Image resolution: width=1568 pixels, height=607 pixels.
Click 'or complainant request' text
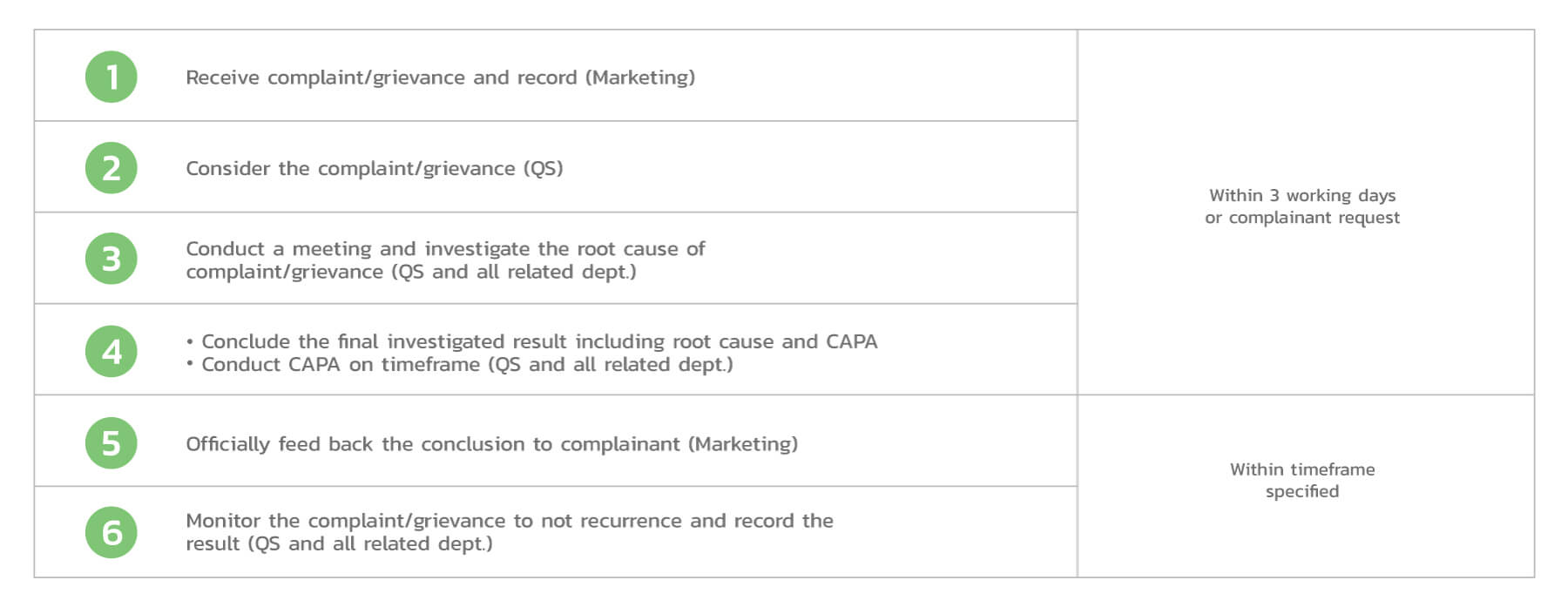coord(1302,218)
